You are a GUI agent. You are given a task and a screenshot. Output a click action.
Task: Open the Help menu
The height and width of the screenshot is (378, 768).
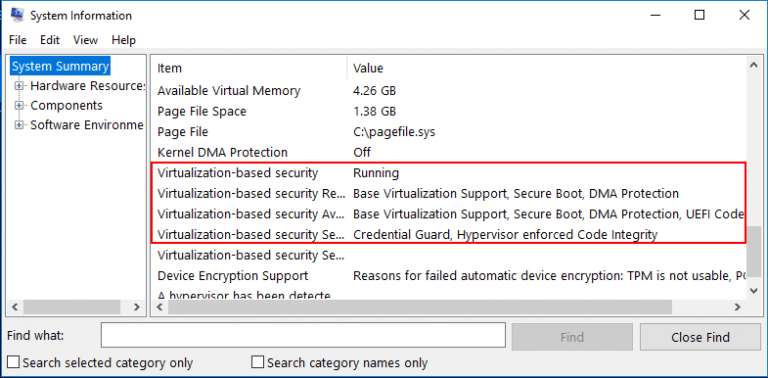coord(123,40)
